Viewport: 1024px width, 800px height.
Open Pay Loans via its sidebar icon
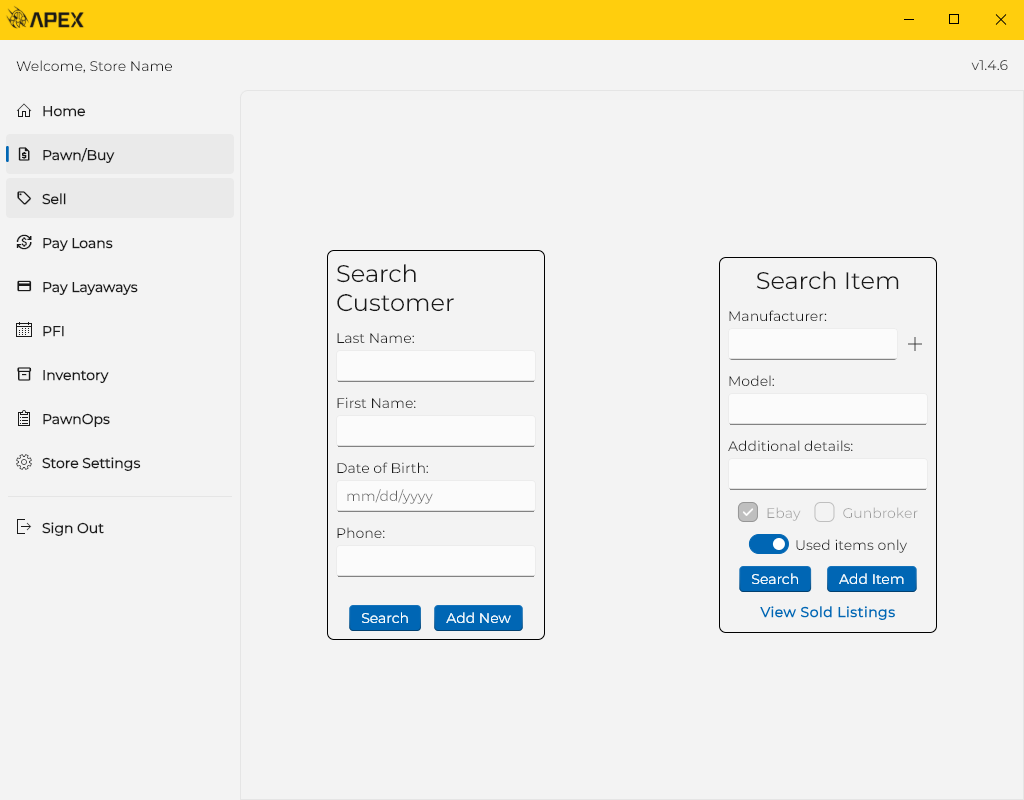pyautogui.click(x=24, y=243)
